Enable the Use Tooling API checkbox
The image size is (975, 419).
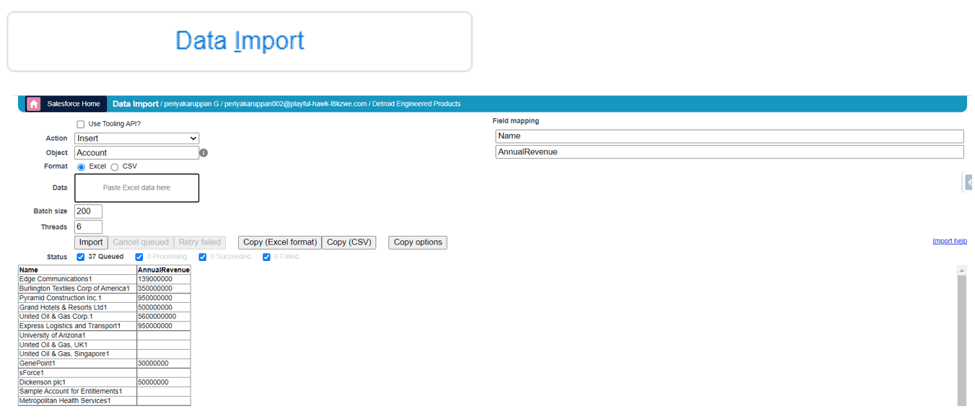point(81,124)
